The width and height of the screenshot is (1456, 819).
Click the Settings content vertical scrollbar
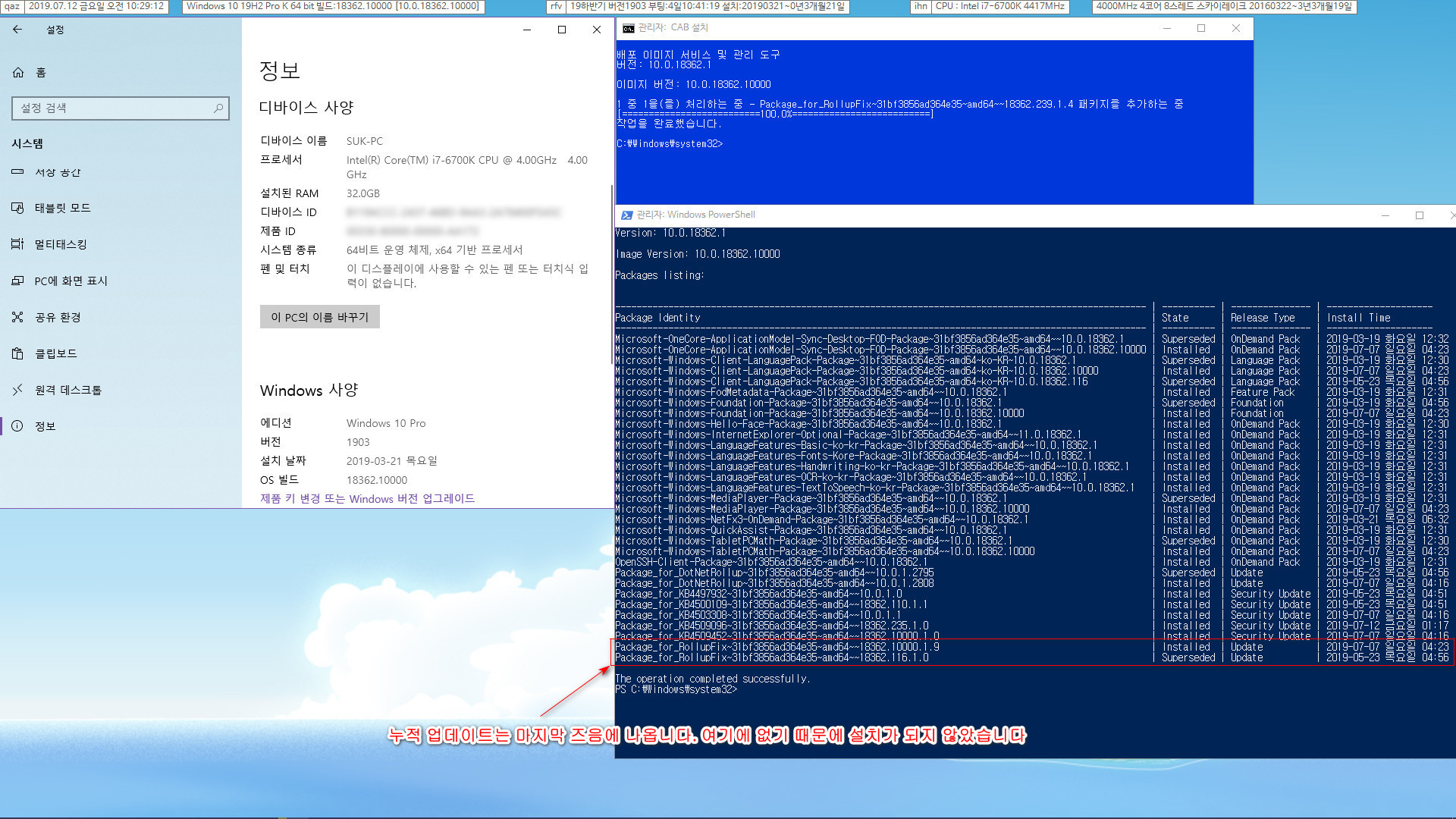pyautogui.click(x=611, y=273)
